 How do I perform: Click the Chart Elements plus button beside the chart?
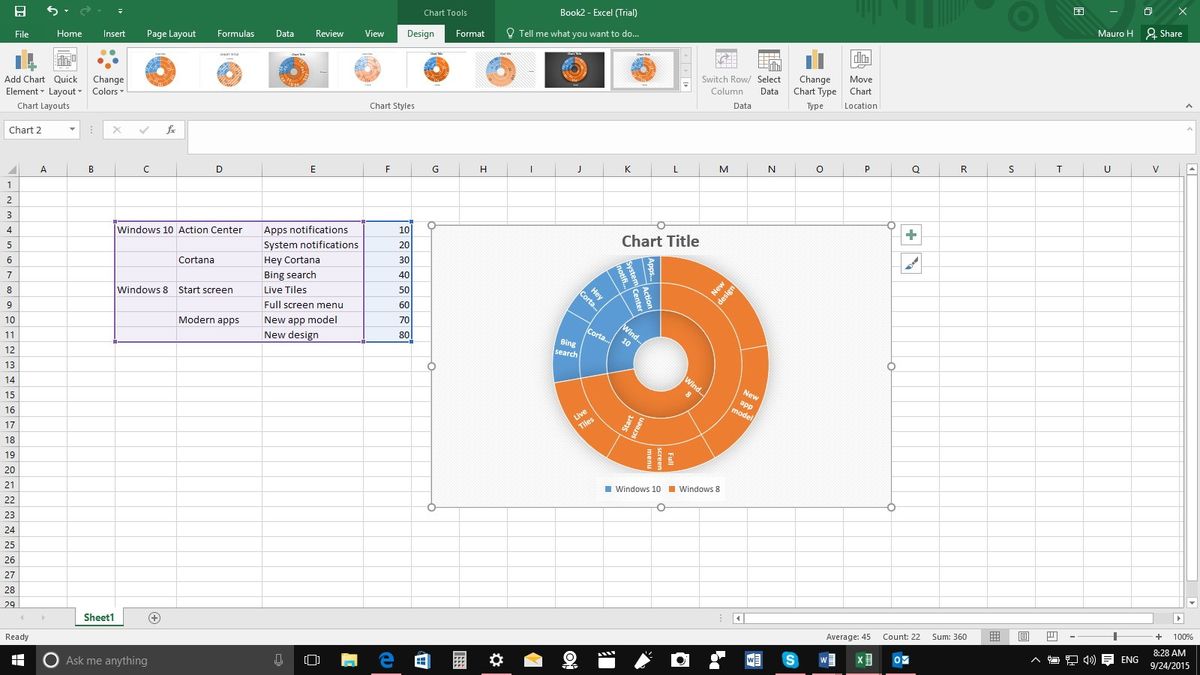click(910, 234)
